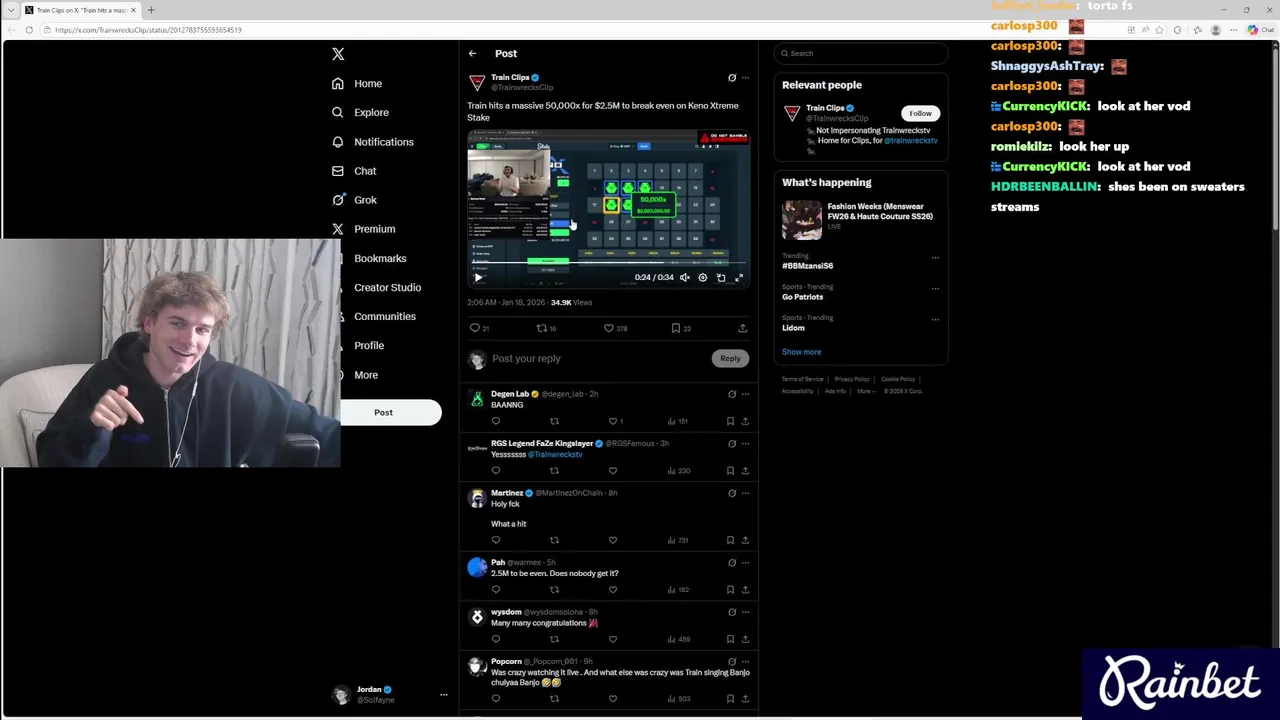Expand the More menu in sidebar

pos(364,375)
